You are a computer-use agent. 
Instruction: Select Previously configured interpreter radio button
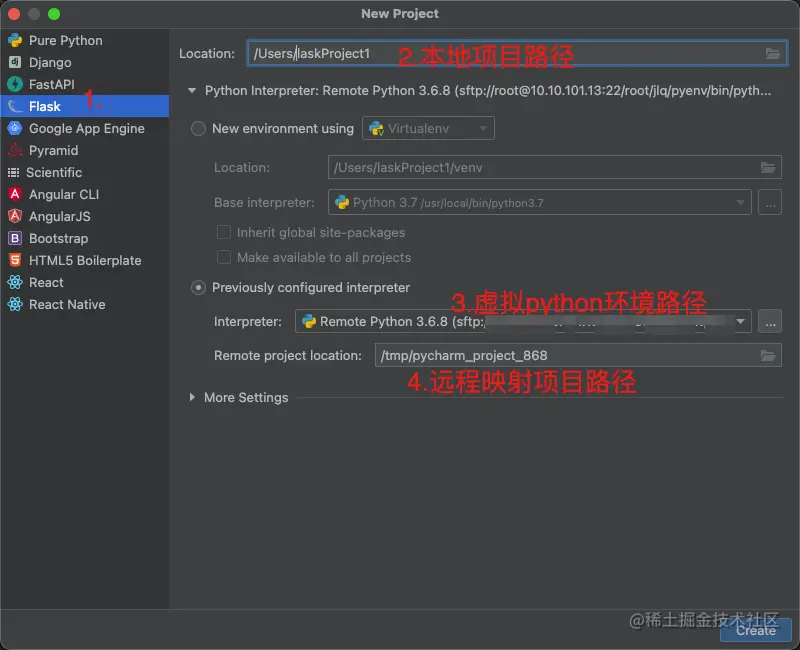(198, 288)
